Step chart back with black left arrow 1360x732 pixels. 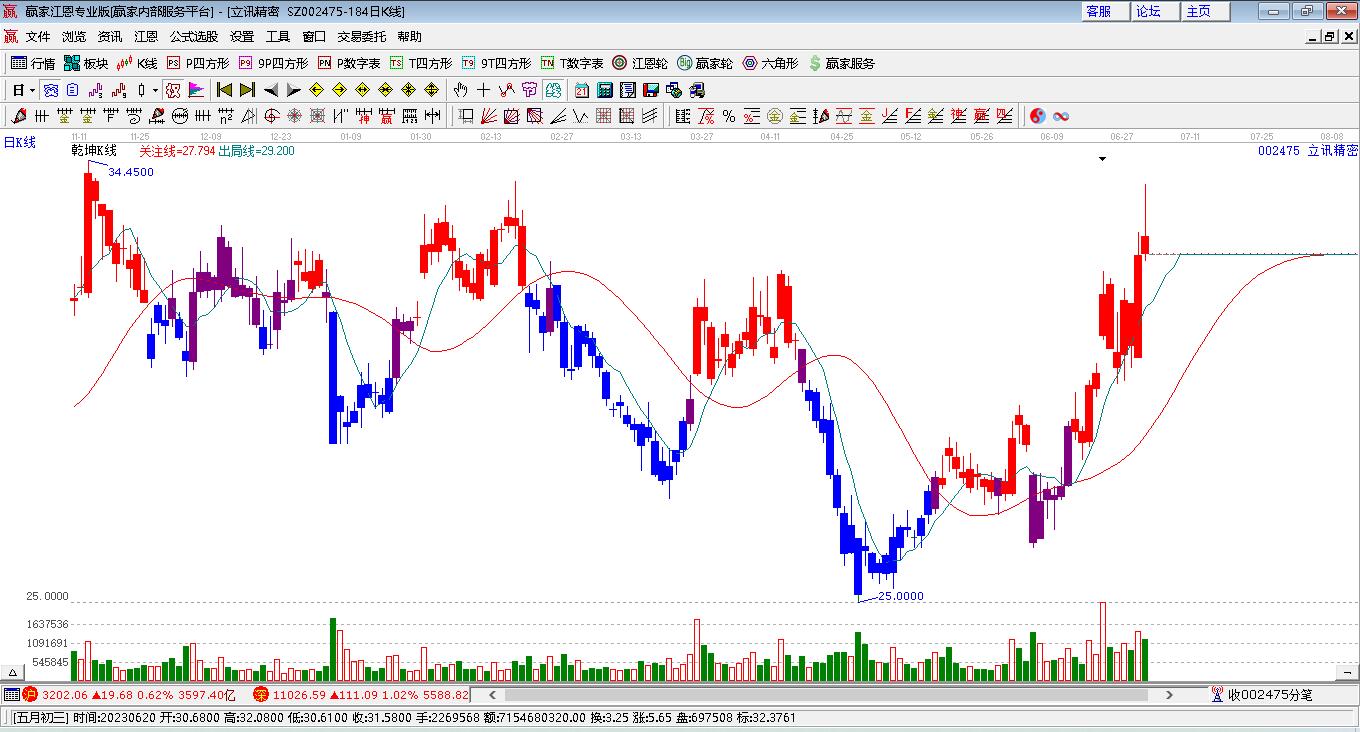tap(270, 90)
